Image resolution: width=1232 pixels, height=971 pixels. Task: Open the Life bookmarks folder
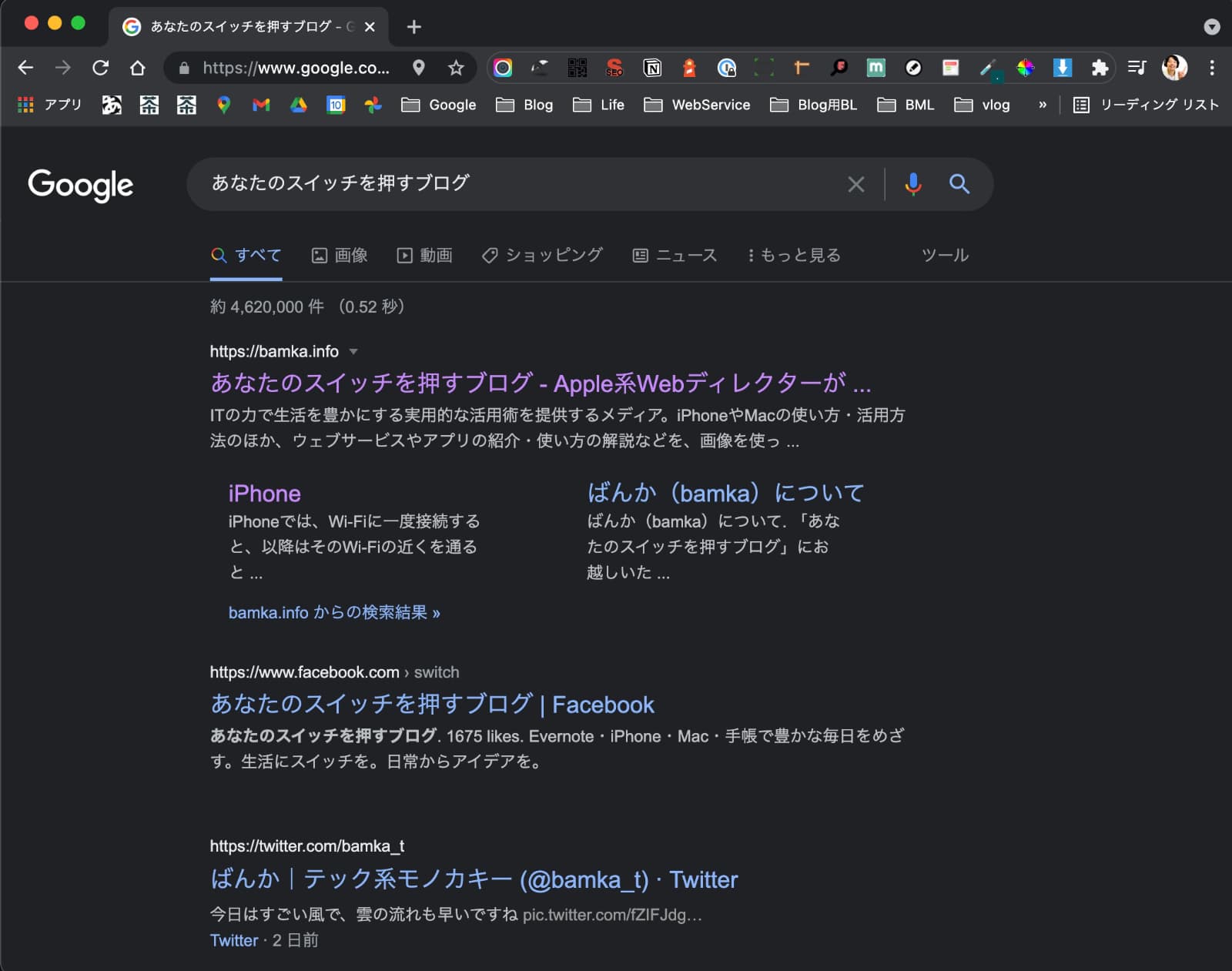(599, 105)
